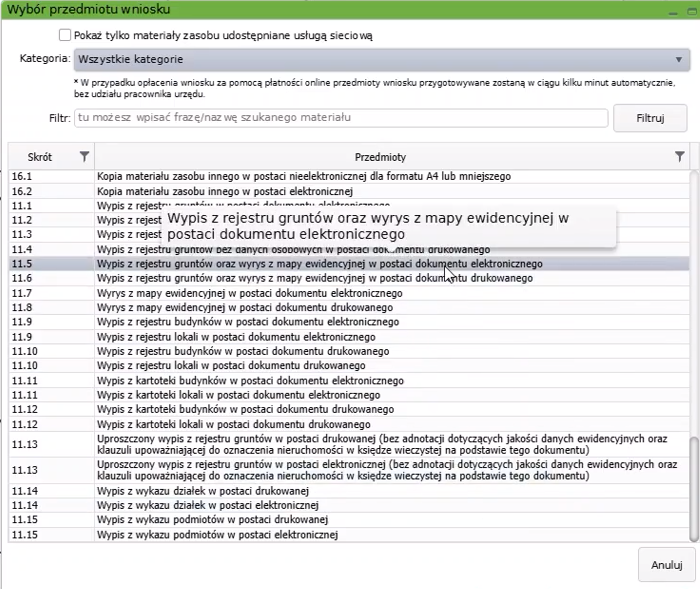
Task: Click the Filtr search input field
Action: [x=340, y=118]
